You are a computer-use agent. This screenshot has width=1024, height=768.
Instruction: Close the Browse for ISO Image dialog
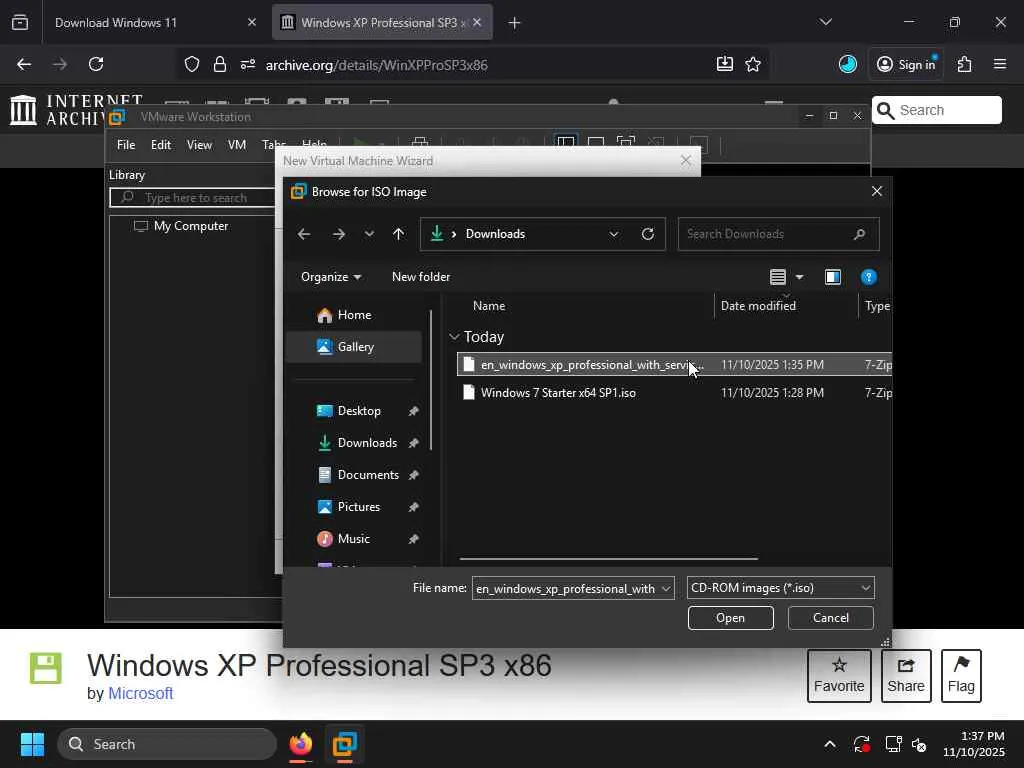pyautogui.click(x=876, y=191)
